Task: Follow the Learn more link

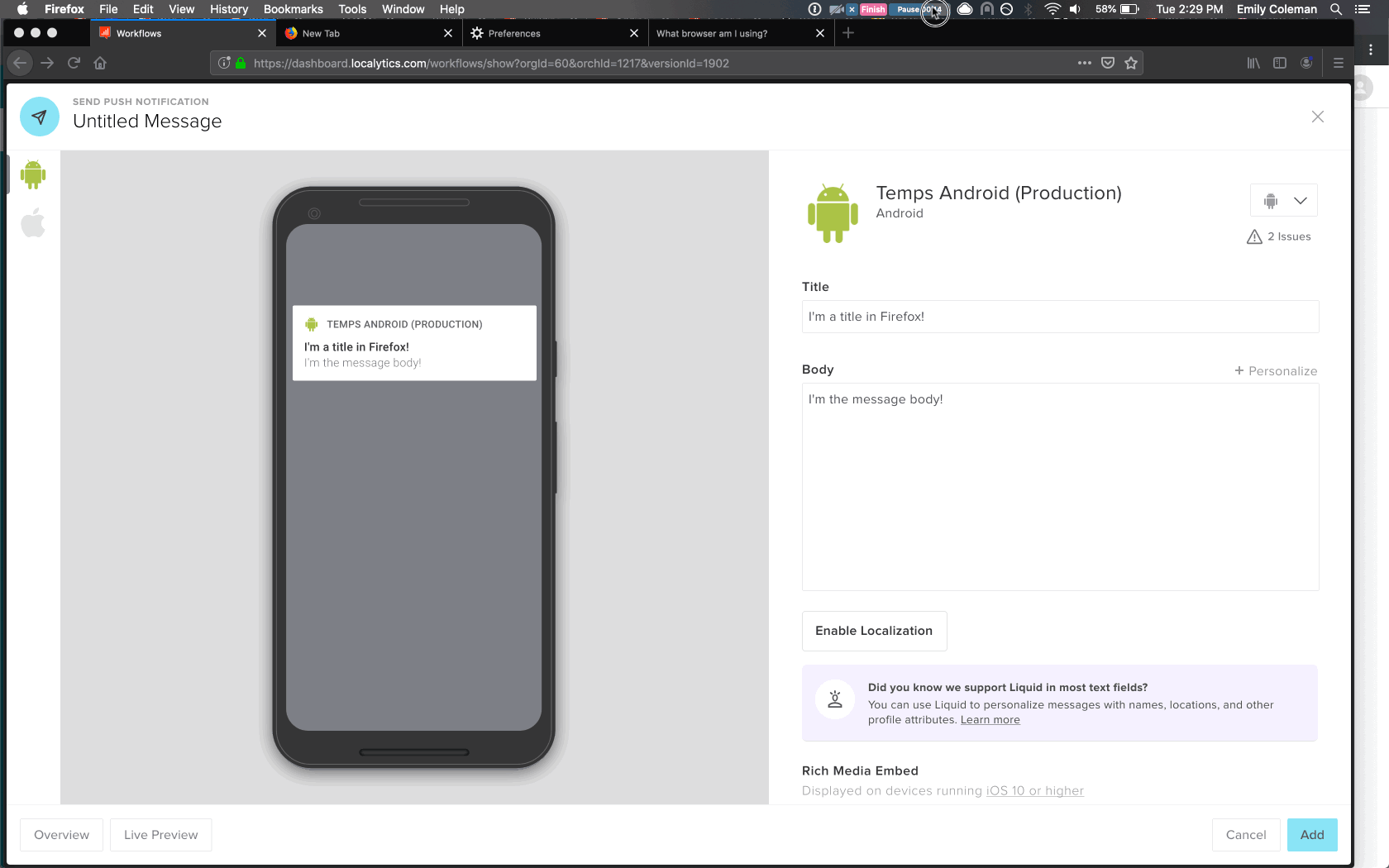Action: click(990, 720)
